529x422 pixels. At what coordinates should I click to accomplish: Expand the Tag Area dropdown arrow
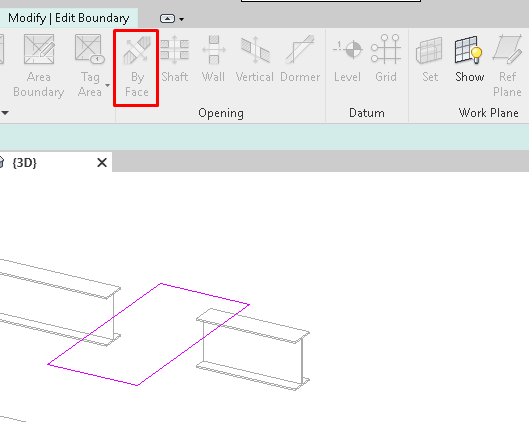107,85
